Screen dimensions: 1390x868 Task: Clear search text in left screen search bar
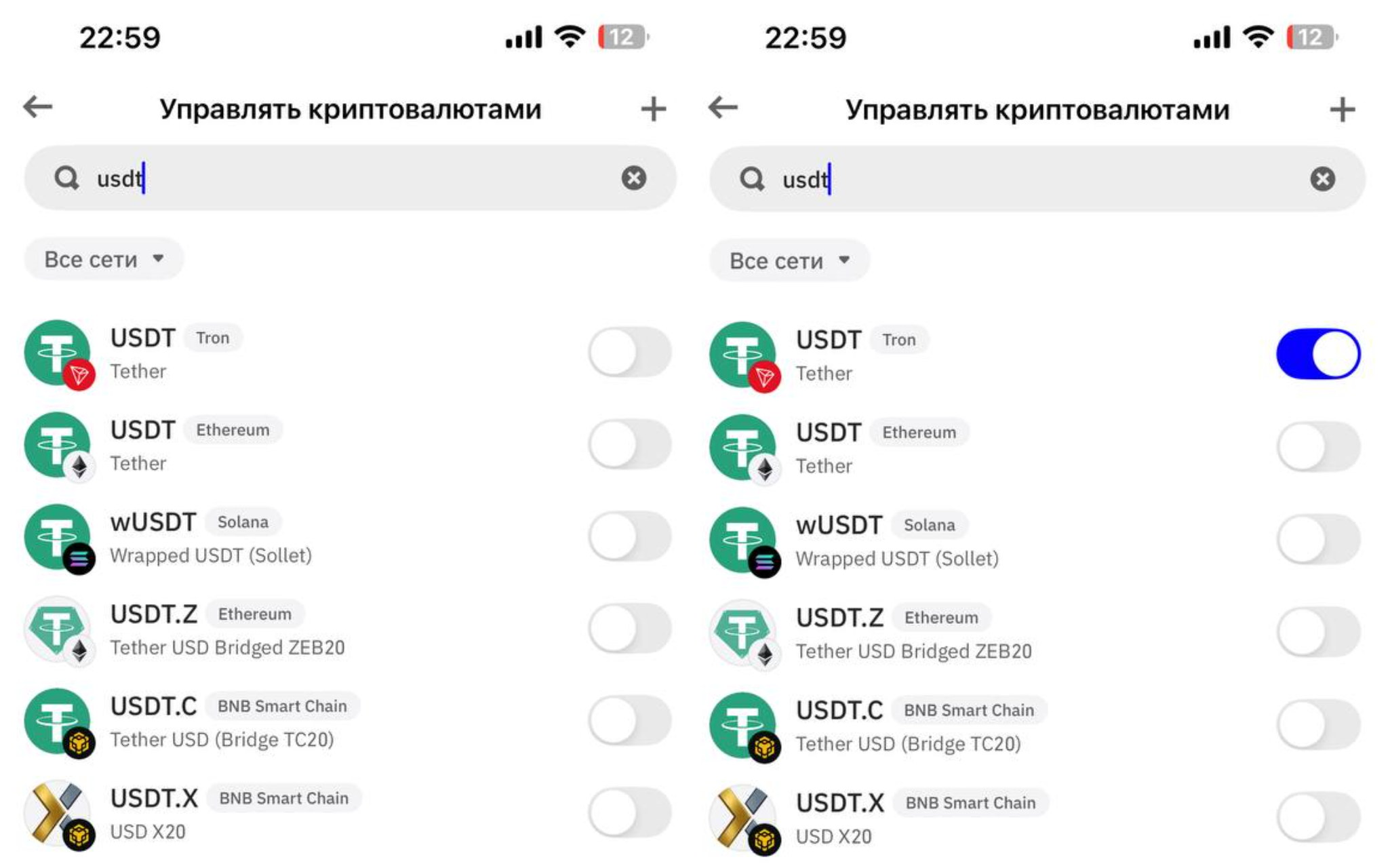633,178
